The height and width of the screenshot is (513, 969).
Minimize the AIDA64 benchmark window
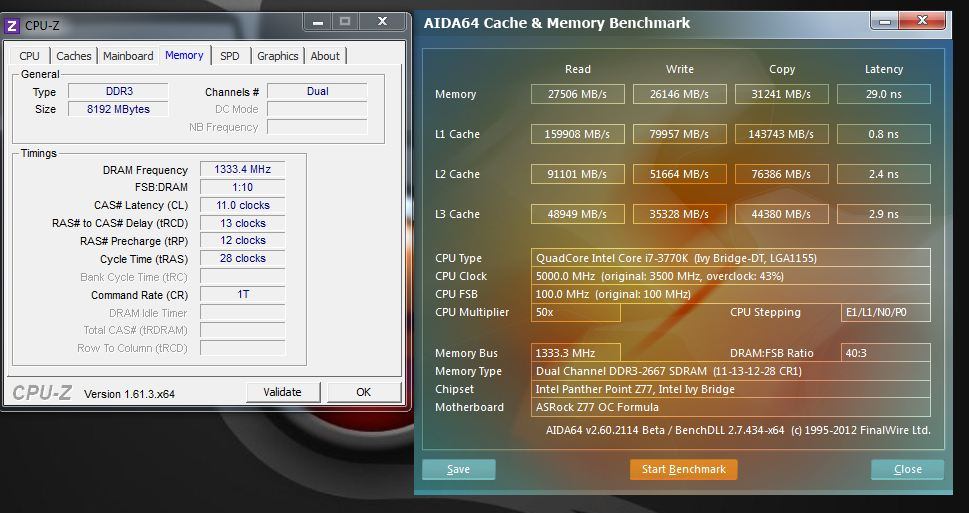(885, 22)
